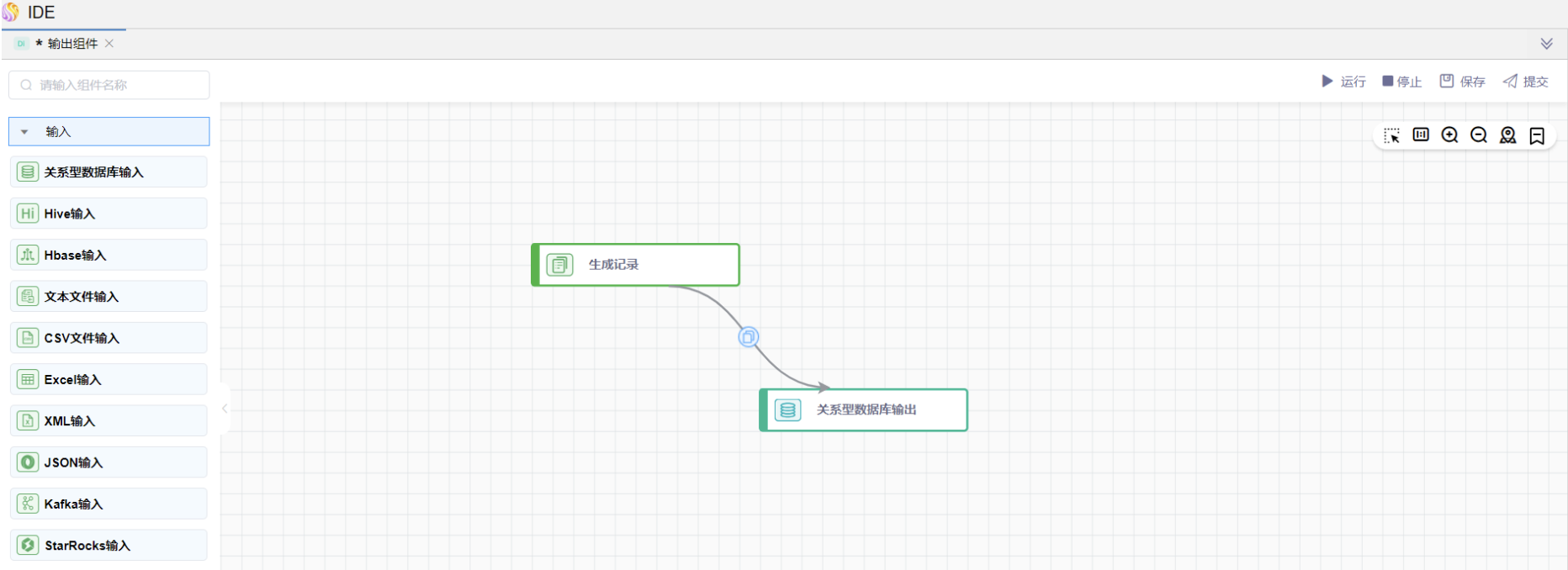Save the workflow with 保存
1568x570 pixels.
pyautogui.click(x=1462, y=82)
